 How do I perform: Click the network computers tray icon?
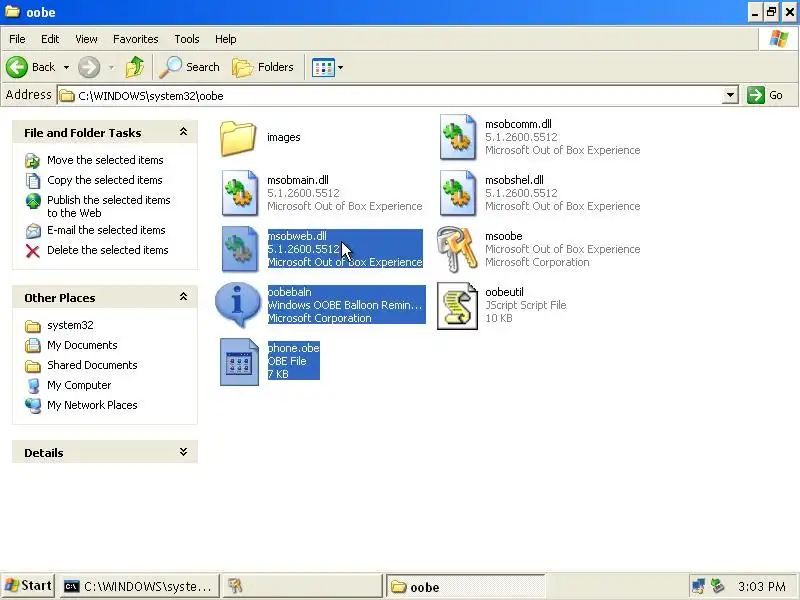[698, 586]
